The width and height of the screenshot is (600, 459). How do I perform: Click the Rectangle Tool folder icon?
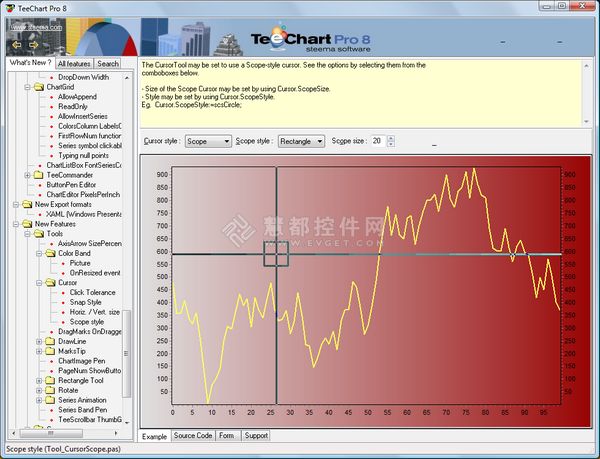click(x=51, y=381)
